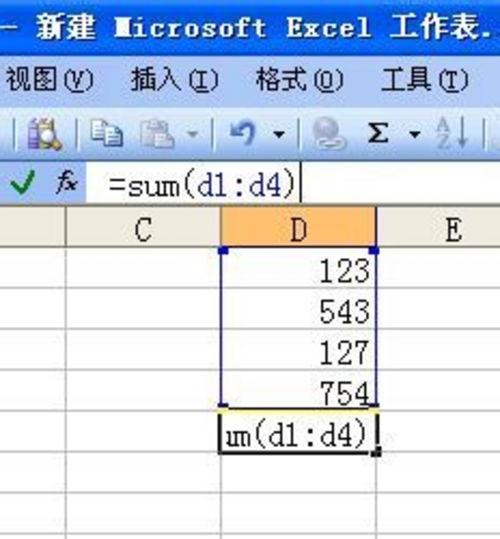The height and width of the screenshot is (539, 500).
Task: Click the Copy toolbar icon
Action: 107,133
